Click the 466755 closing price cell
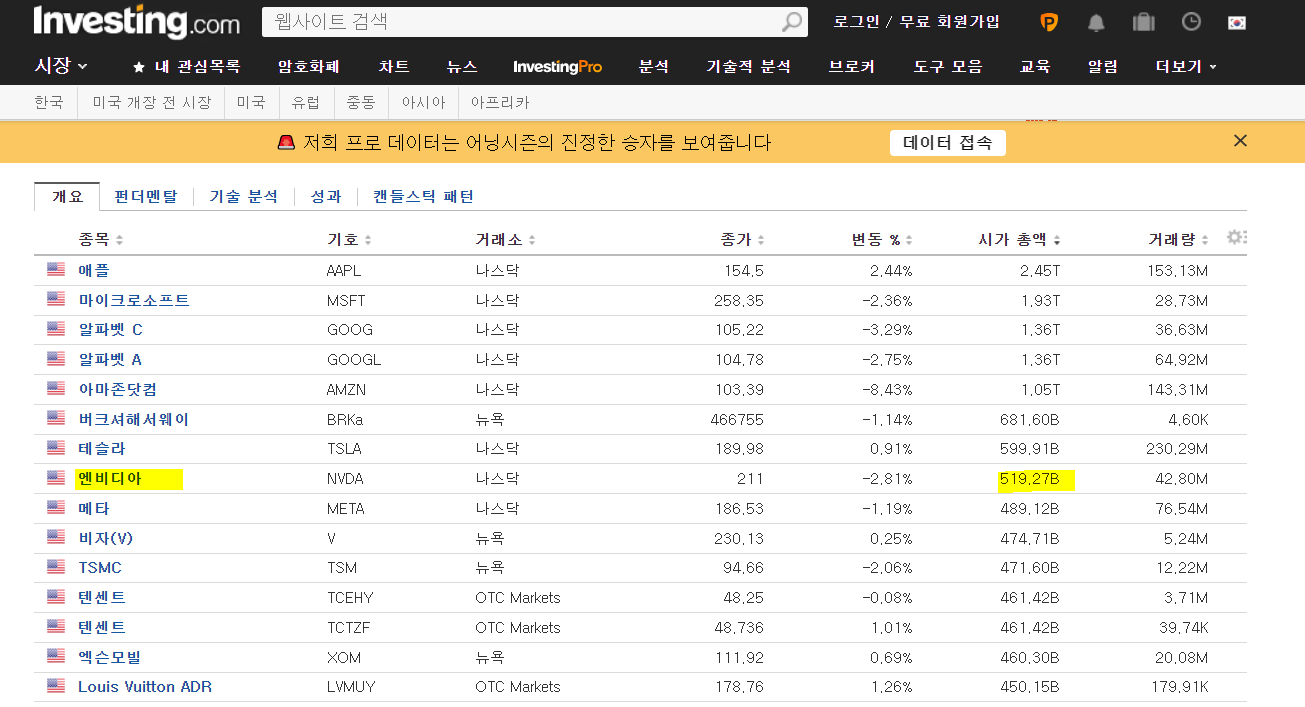This screenshot has width=1305, height=707. point(737,419)
